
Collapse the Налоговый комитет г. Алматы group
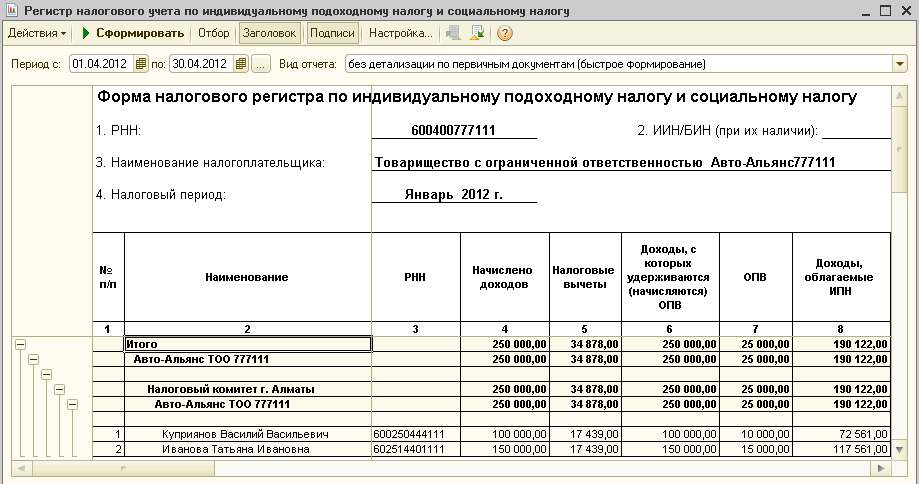click(59, 389)
